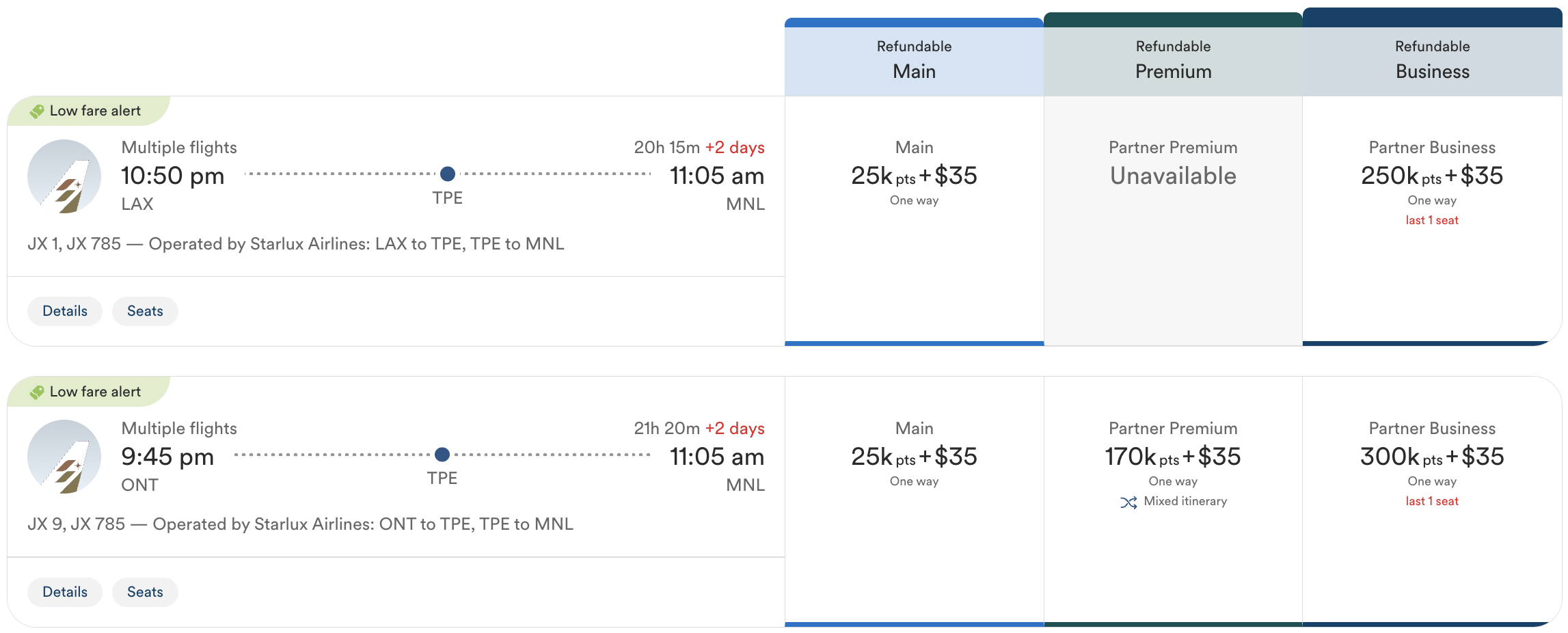Image resolution: width=1568 pixels, height=633 pixels.
Task: Click the 250k pts Partner Business price
Action: pos(1432,176)
